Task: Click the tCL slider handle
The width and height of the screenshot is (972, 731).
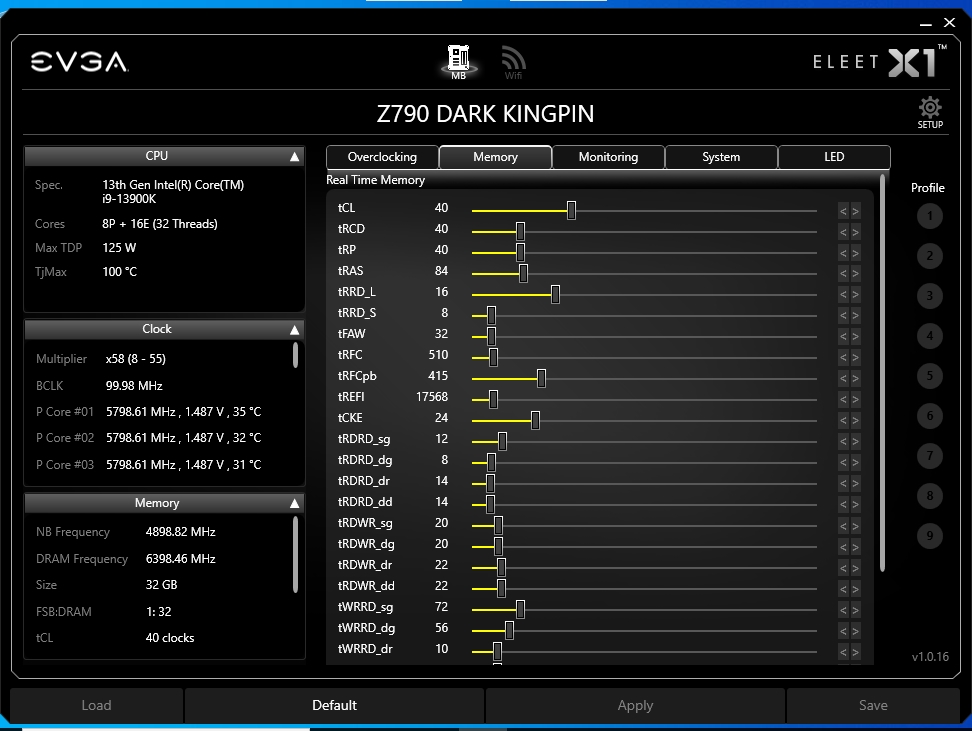Action: tap(571, 210)
